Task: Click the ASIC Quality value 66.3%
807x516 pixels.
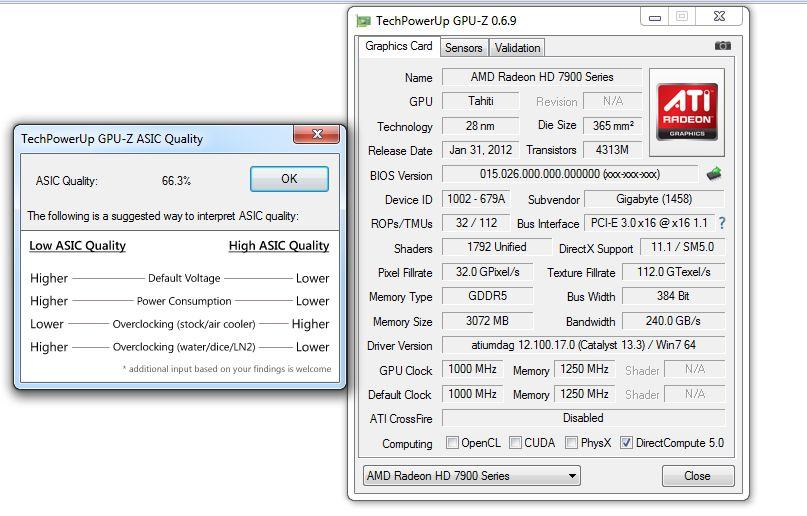Action: [x=176, y=181]
